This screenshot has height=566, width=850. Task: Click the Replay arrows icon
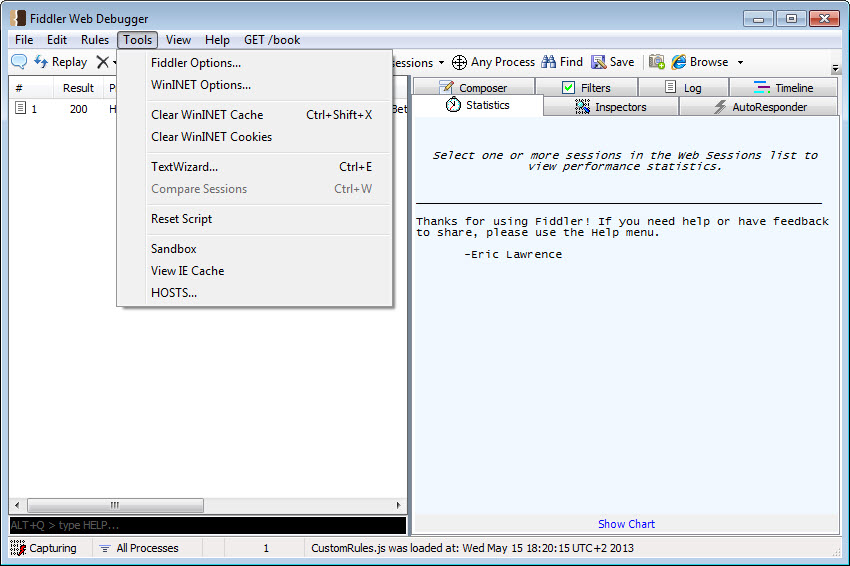pyautogui.click(x=41, y=62)
